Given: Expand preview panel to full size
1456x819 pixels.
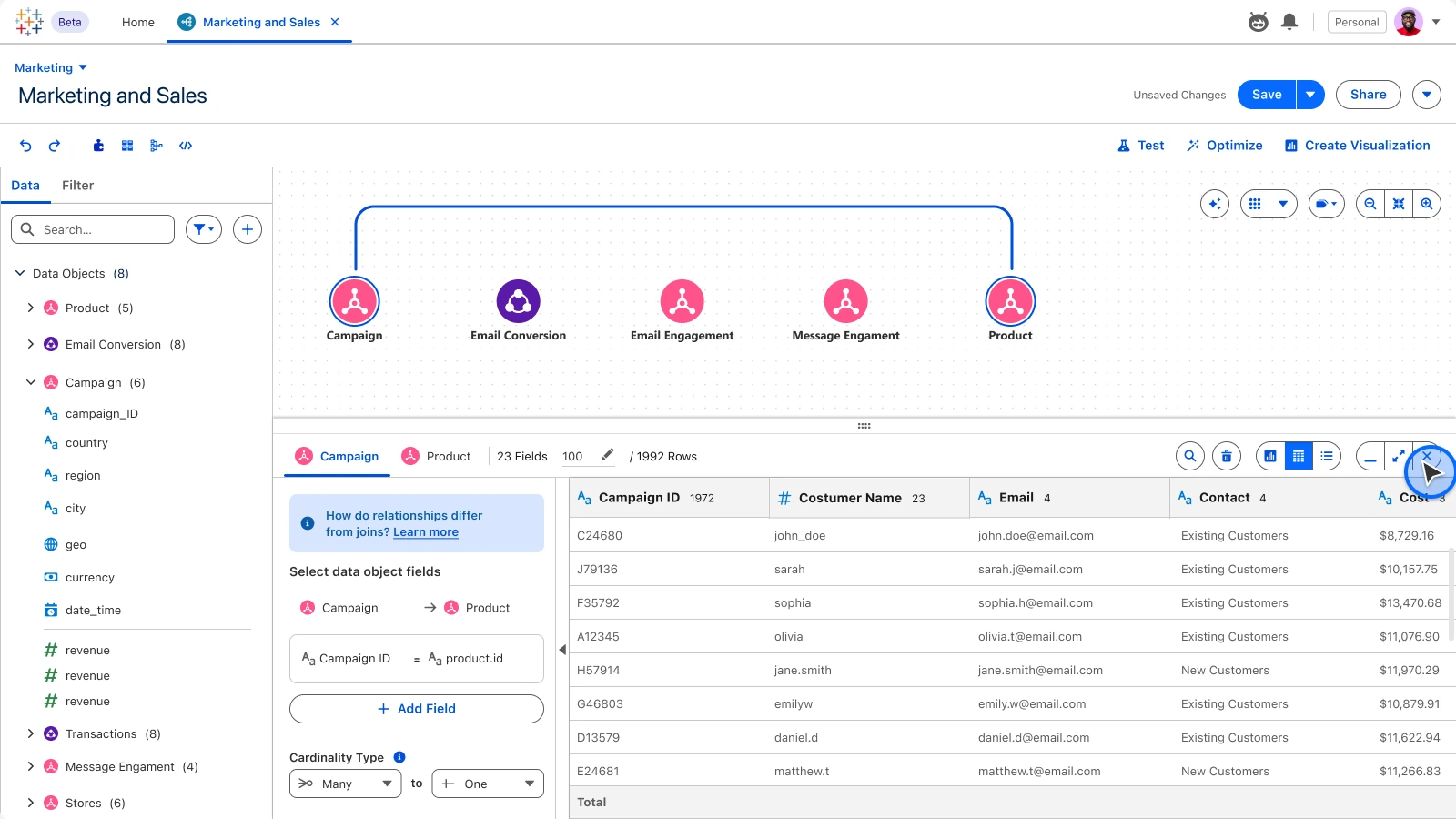Looking at the screenshot, I should (1399, 457).
